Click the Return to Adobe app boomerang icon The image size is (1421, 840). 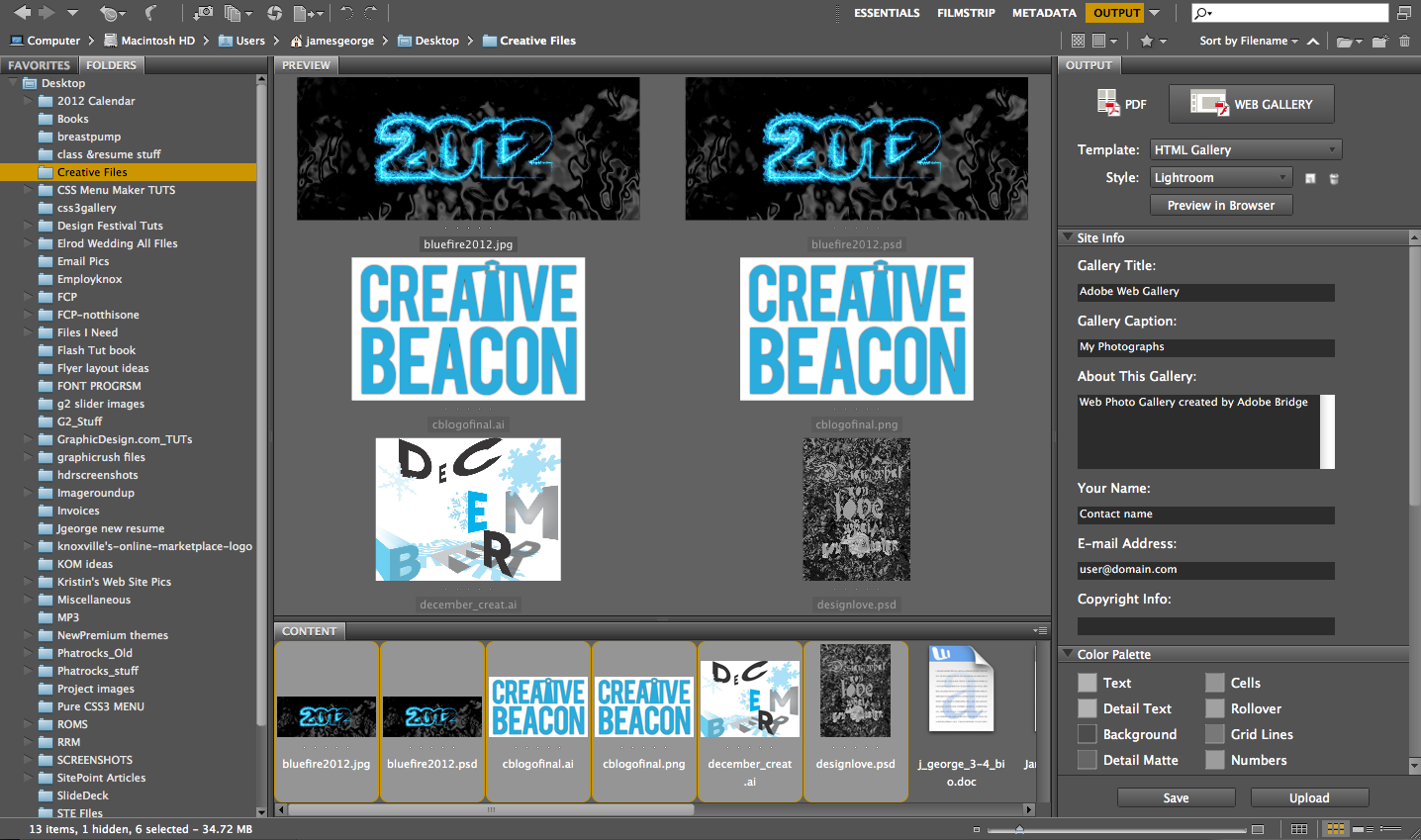click(x=150, y=13)
